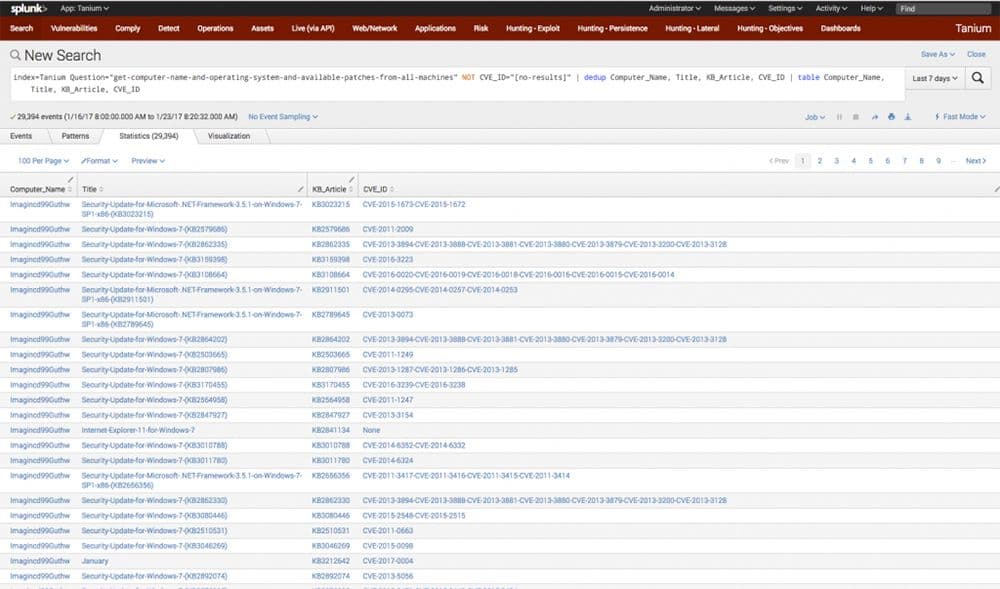This screenshot has height=589, width=1000.
Task: Switch to Patterns tab
Action: point(75,136)
